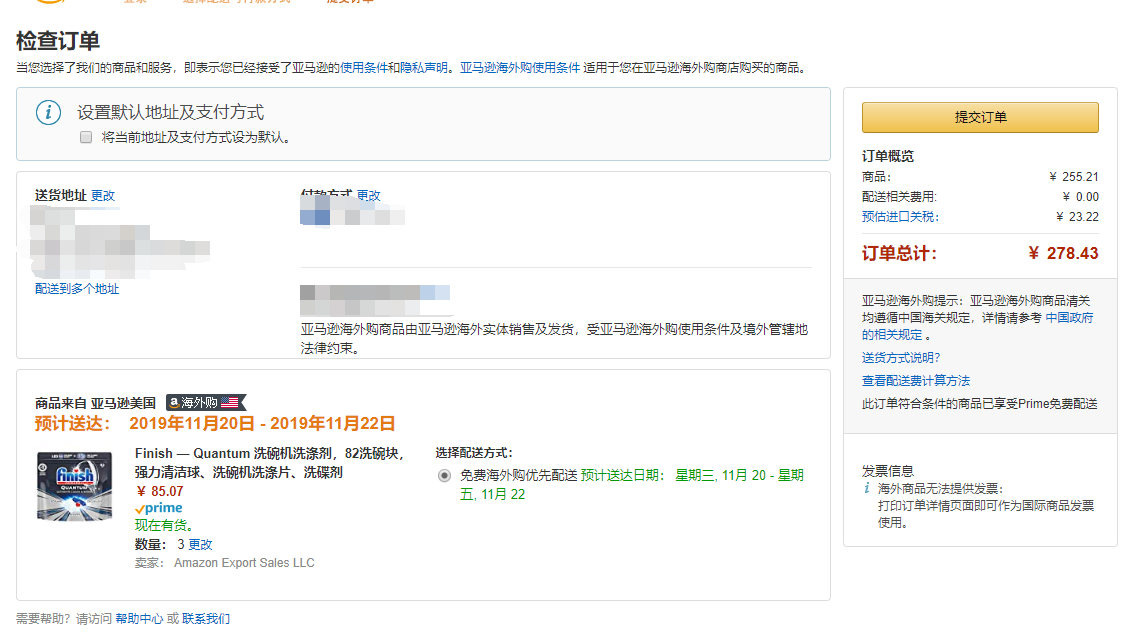1142x637 pixels.
Task: Click the 提交订单 button
Action: tap(980, 117)
